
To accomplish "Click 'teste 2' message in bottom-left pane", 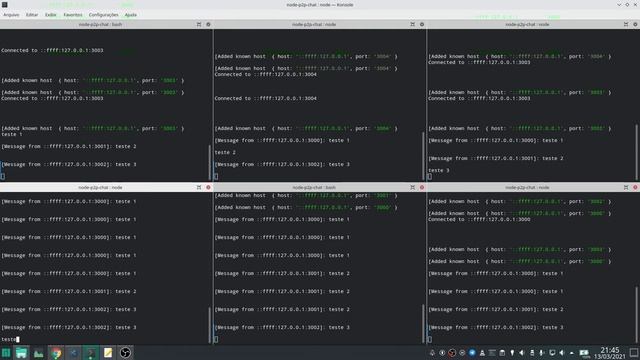I will [69, 291].
